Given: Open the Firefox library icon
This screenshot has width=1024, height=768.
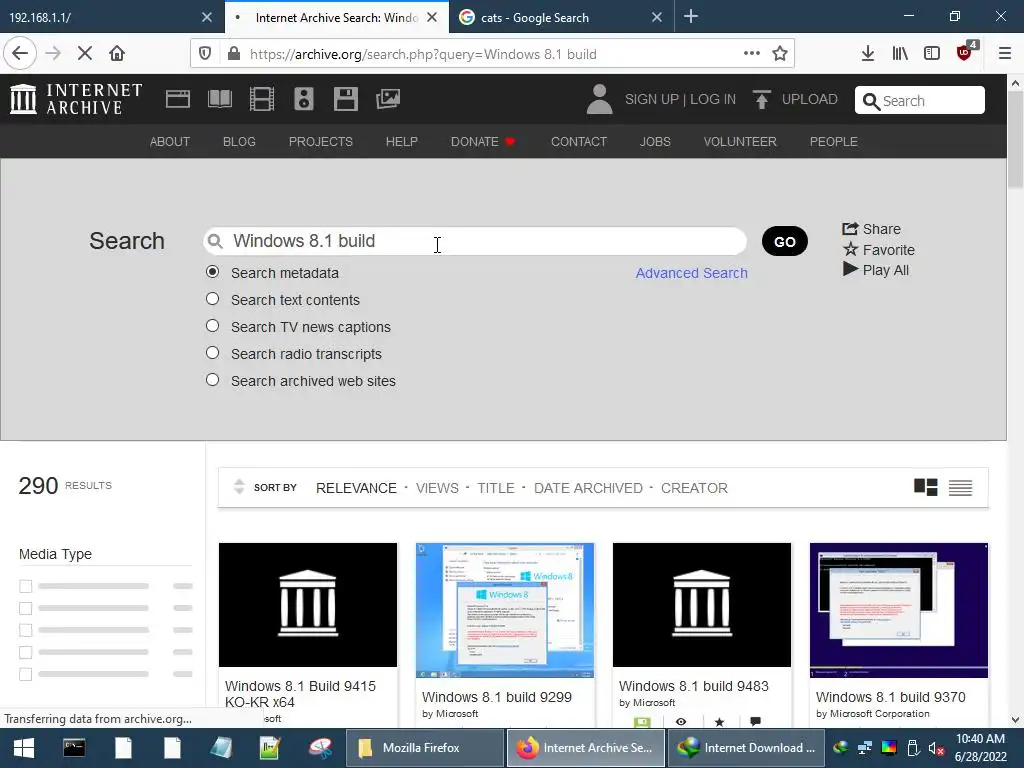Looking at the screenshot, I should [x=900, y=54].
